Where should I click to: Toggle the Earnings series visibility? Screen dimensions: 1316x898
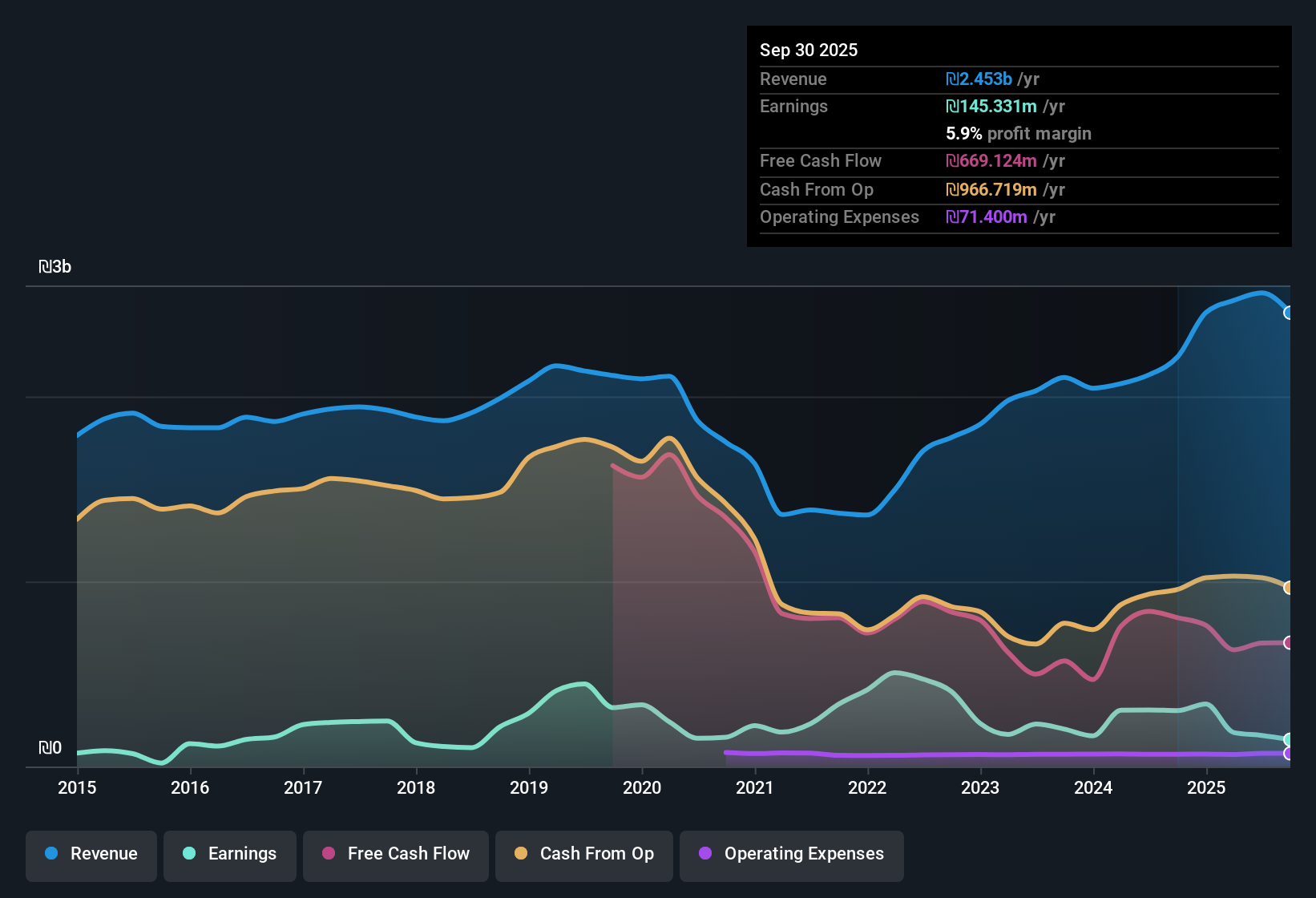click(x=230, y=854)
